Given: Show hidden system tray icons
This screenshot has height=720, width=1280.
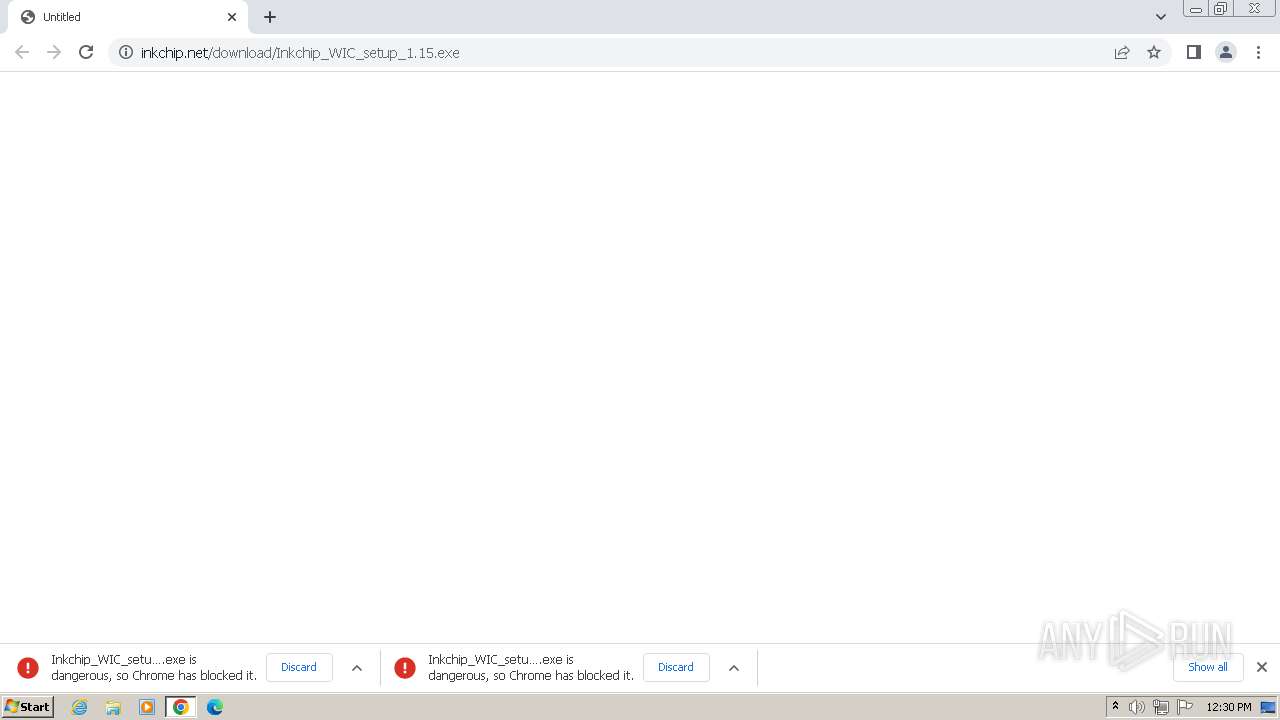Looking at the screenshot, I should (x=1115, y=707).
